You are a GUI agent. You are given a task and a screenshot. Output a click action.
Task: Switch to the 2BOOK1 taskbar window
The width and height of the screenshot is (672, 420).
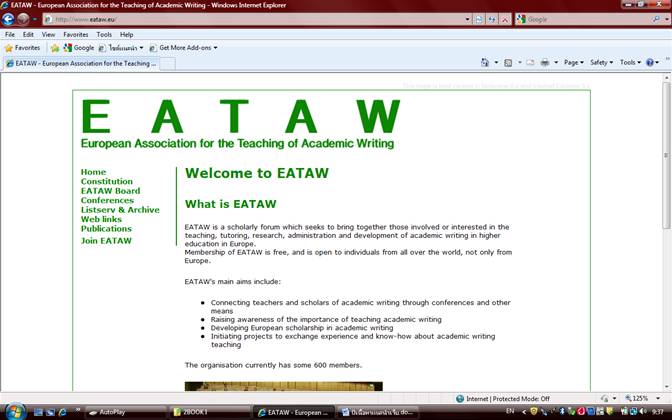pos(210,412)
